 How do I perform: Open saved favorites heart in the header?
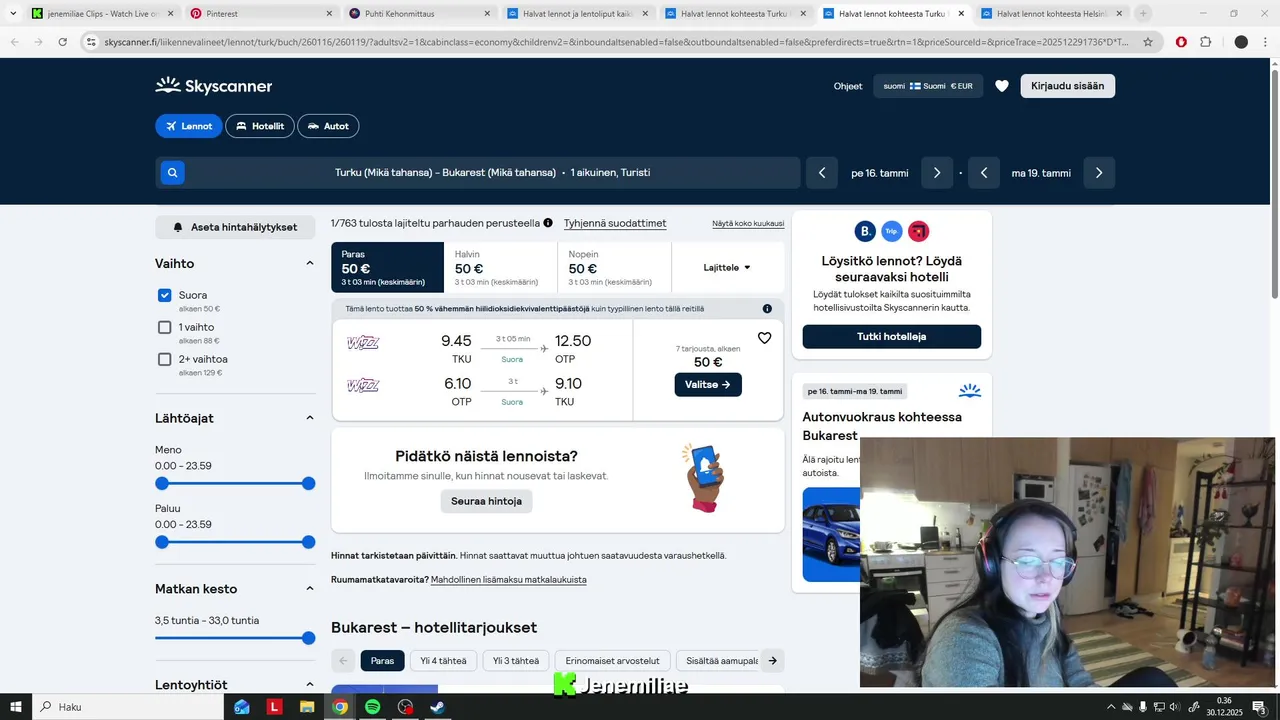pyautogui.click(x=1001, y=86)
